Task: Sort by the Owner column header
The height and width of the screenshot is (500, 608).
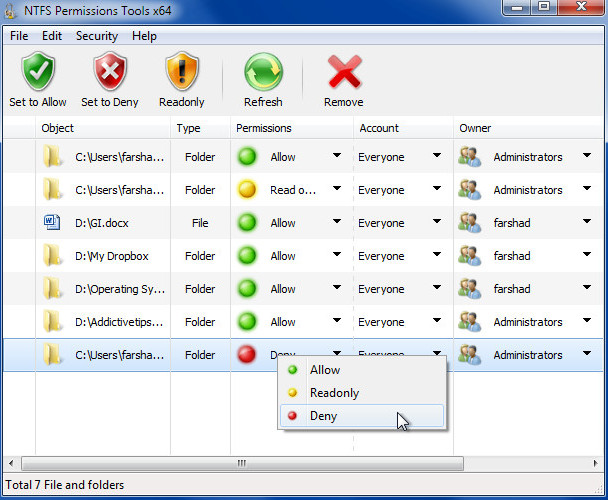Action: coord(528,128)
